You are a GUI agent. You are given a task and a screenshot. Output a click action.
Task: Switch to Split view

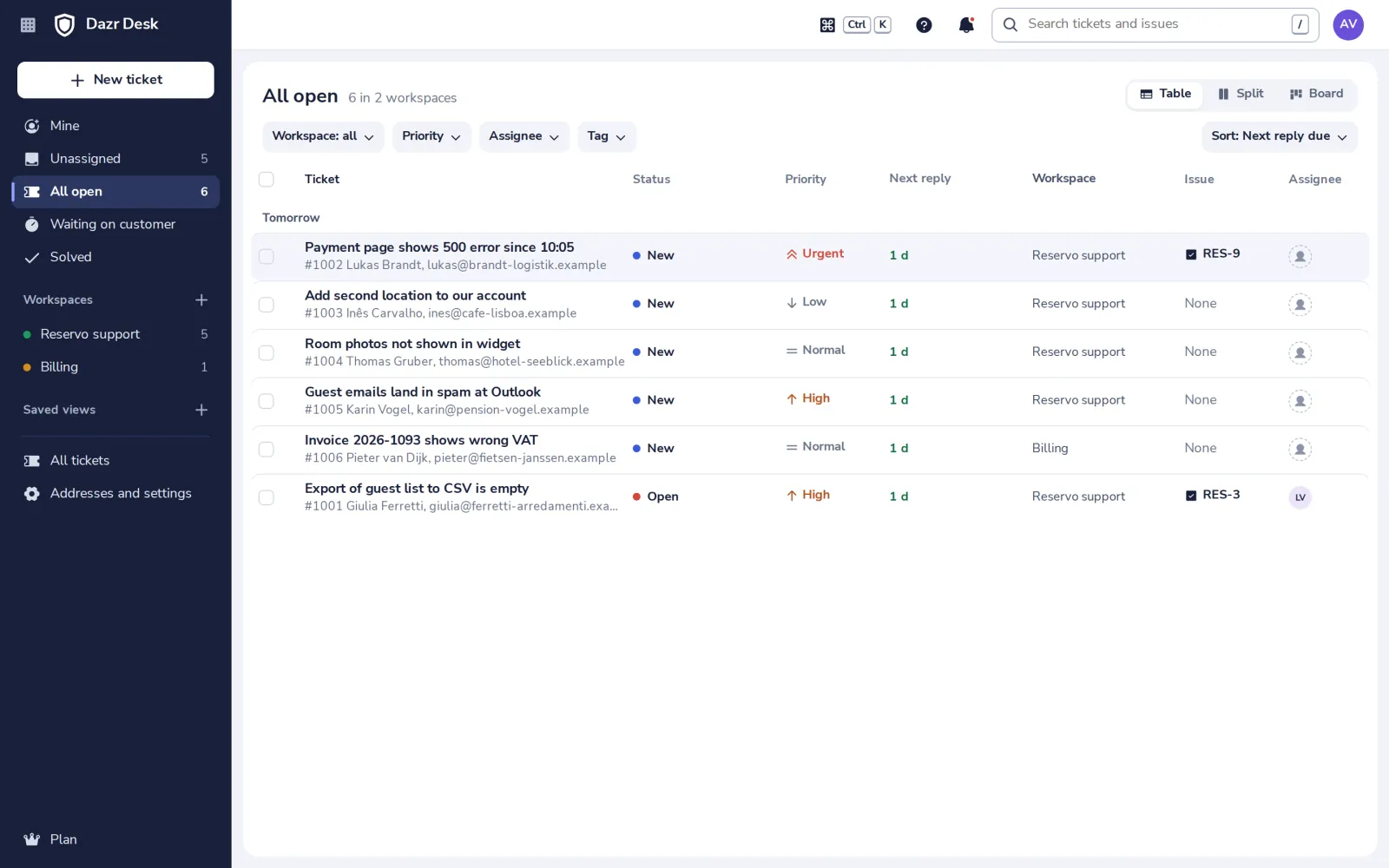pos(1241,94)
